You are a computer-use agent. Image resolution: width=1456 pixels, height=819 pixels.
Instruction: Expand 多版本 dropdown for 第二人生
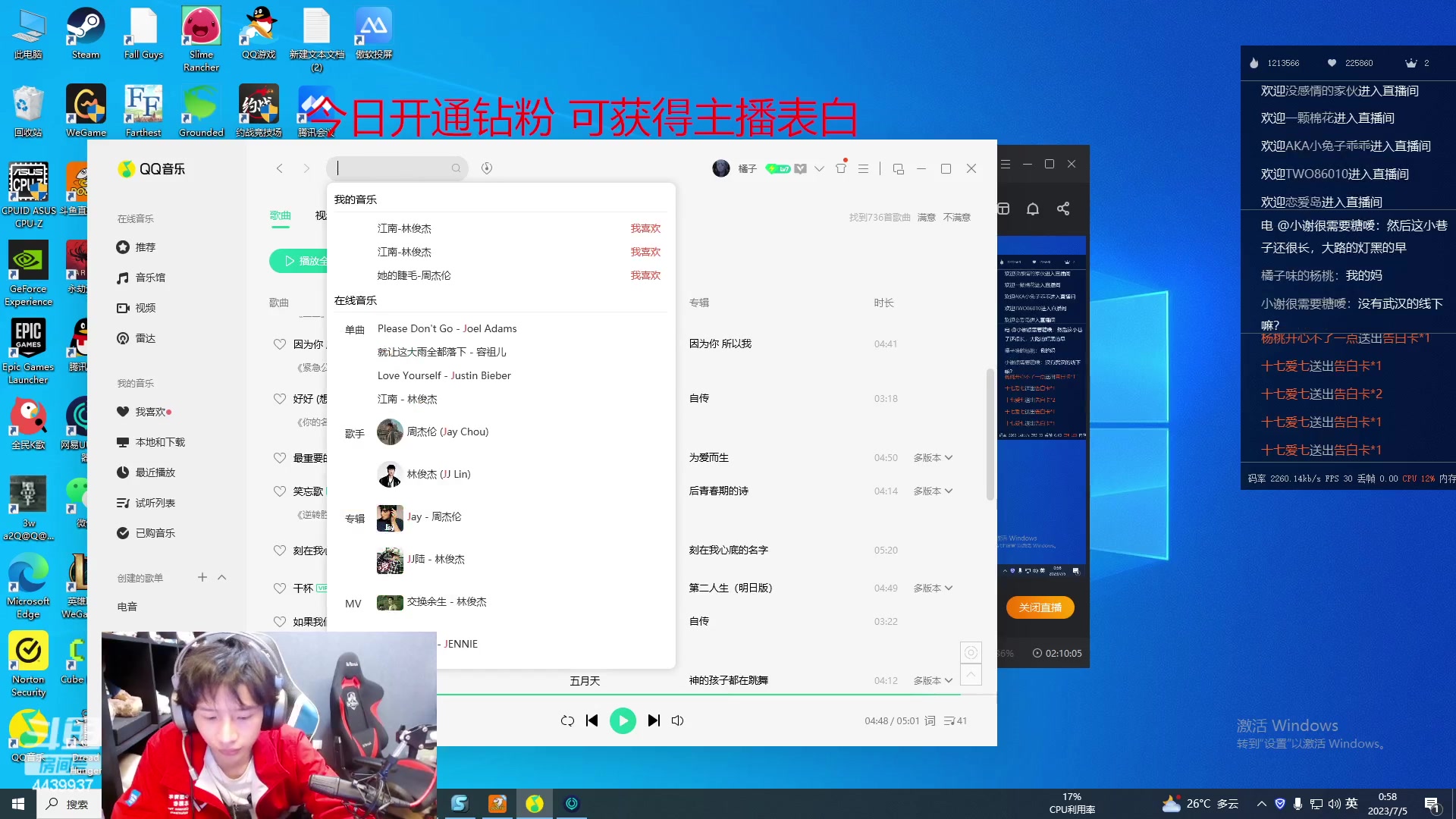point(933,588)
